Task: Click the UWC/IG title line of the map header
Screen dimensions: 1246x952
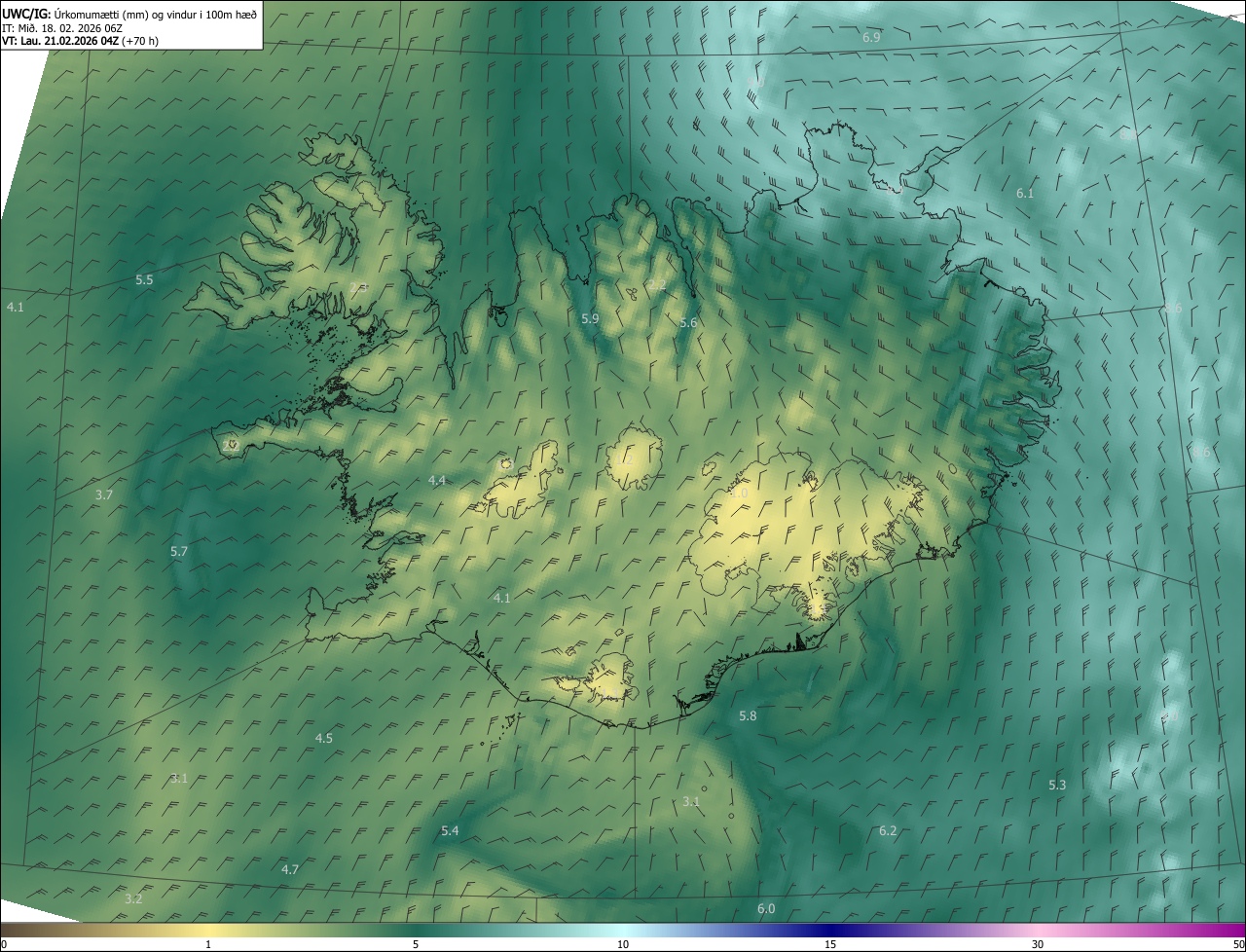Action: pos(129,14)
